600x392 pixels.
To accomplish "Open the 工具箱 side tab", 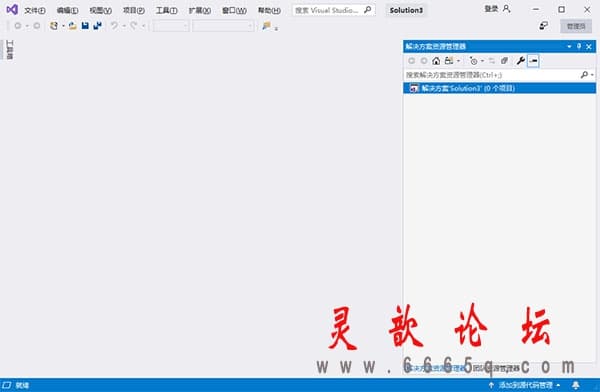I will pos(10,50).
